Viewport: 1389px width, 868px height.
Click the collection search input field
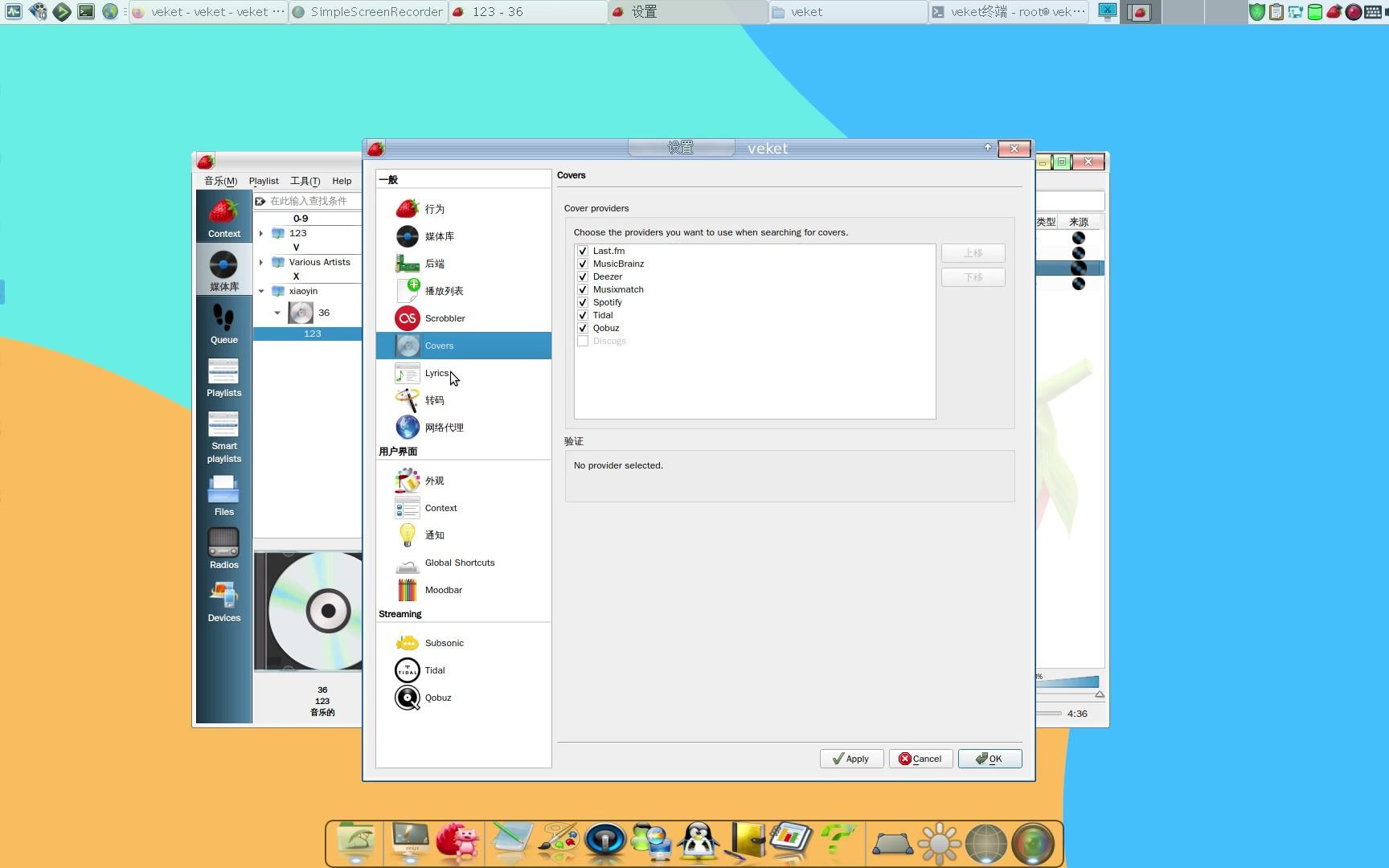click(x=313, y=201)
